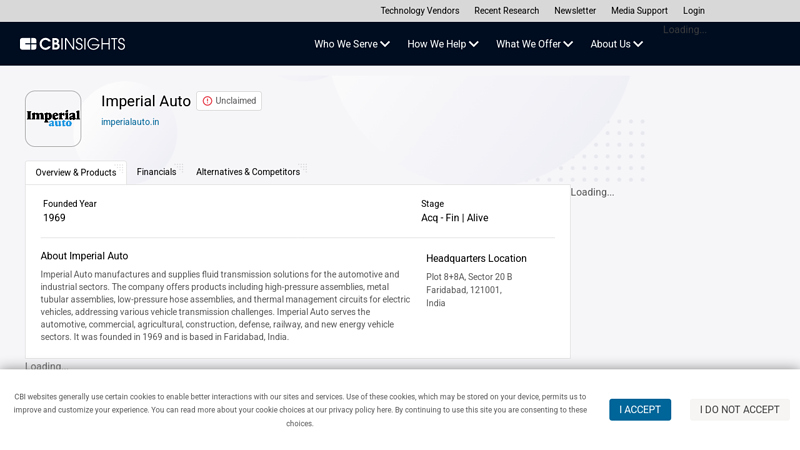Click Login in the top bar
800x450 pixels.
694,11
